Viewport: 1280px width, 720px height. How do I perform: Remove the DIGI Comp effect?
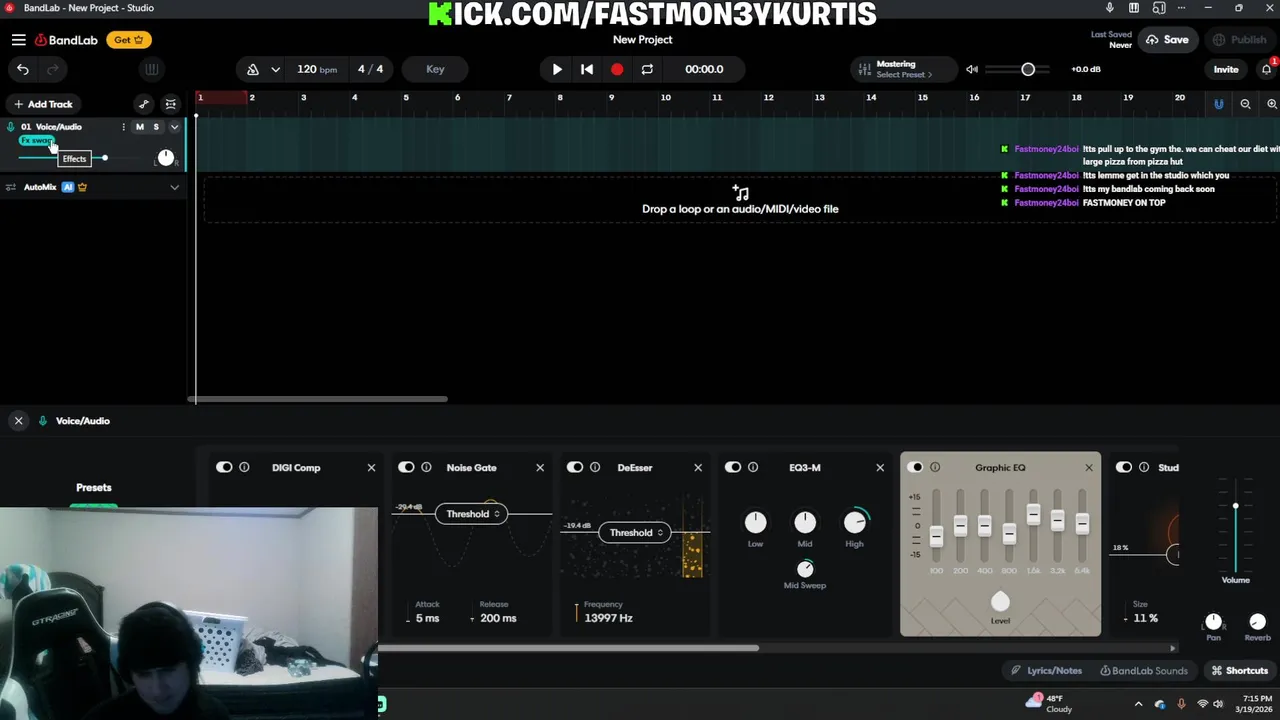pyautogui.click(x=371, y=467)
